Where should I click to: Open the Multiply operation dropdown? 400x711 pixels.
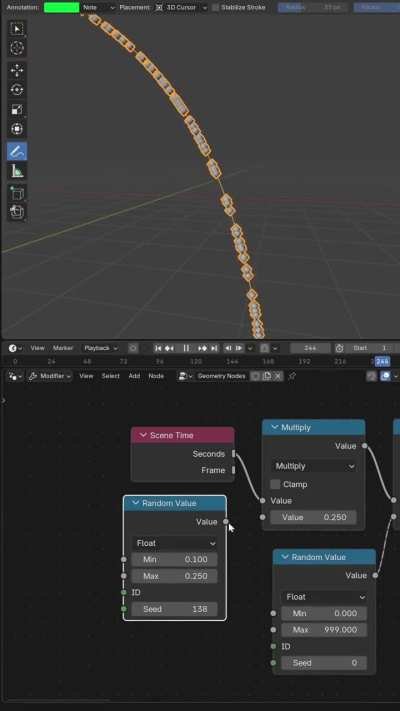[x=313, y=466]
